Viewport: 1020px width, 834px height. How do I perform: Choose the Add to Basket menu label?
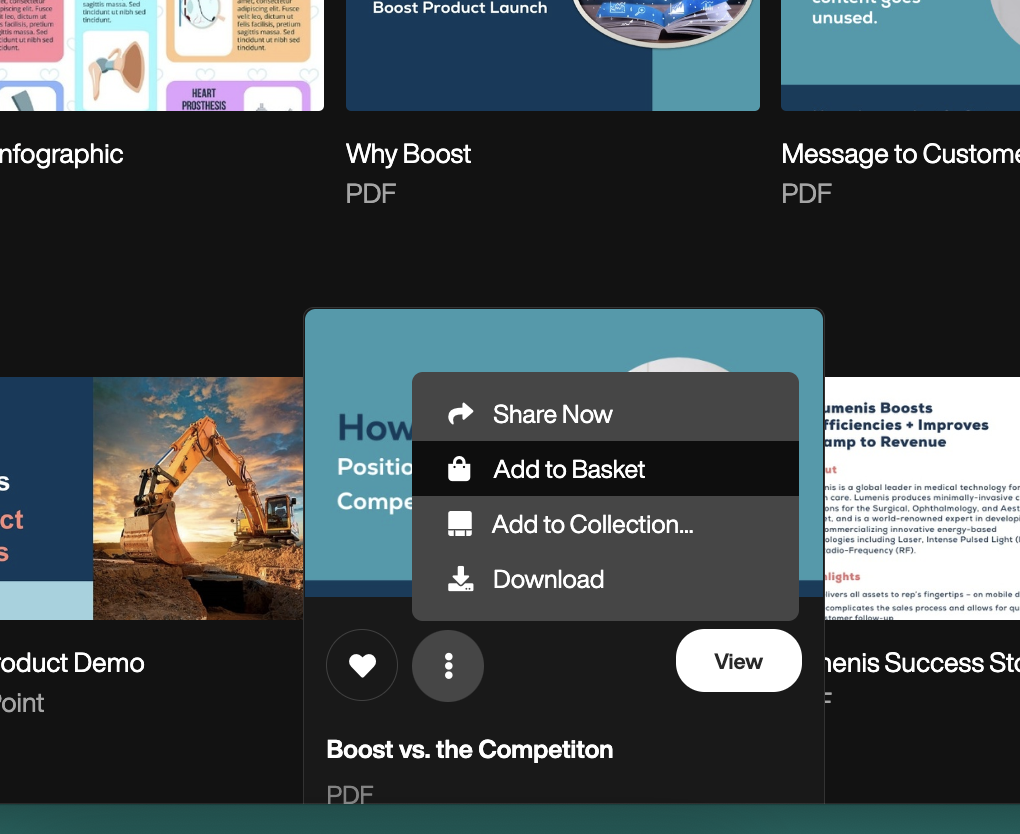click(x=569, y=469)
